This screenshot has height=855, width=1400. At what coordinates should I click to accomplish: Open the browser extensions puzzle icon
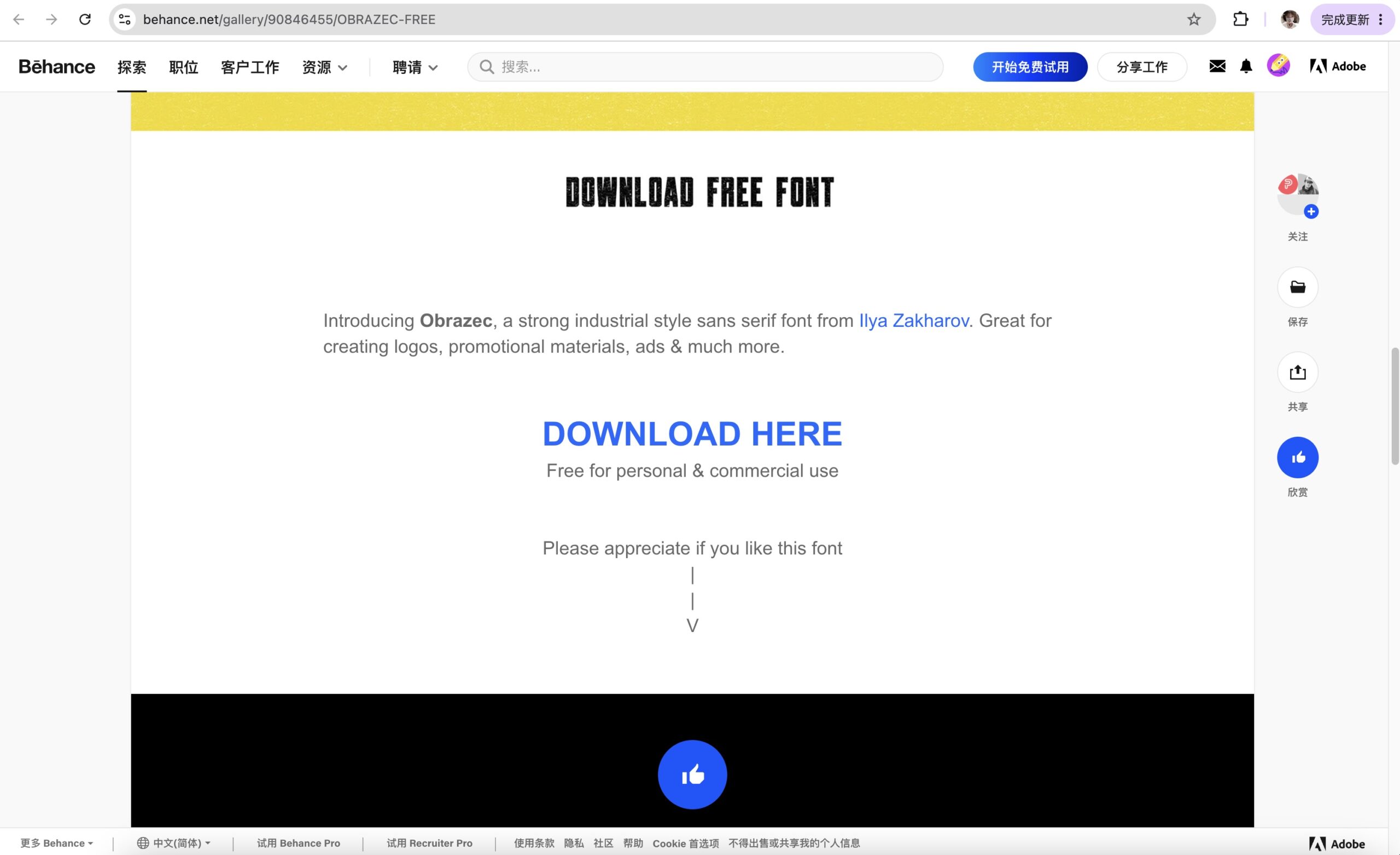[1240, 19]
